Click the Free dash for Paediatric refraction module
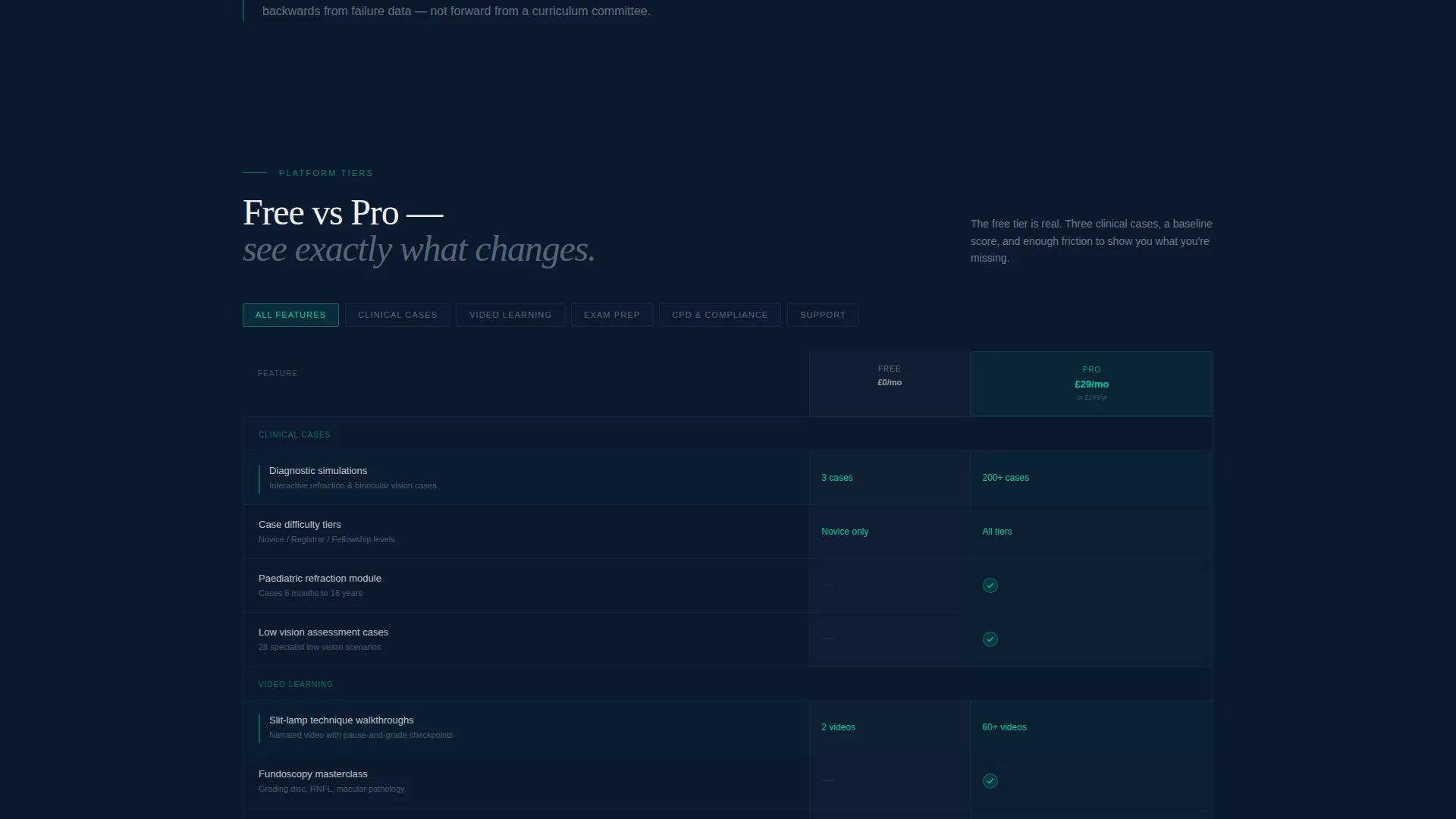The image size is (1456, 819). coord(827,585)
